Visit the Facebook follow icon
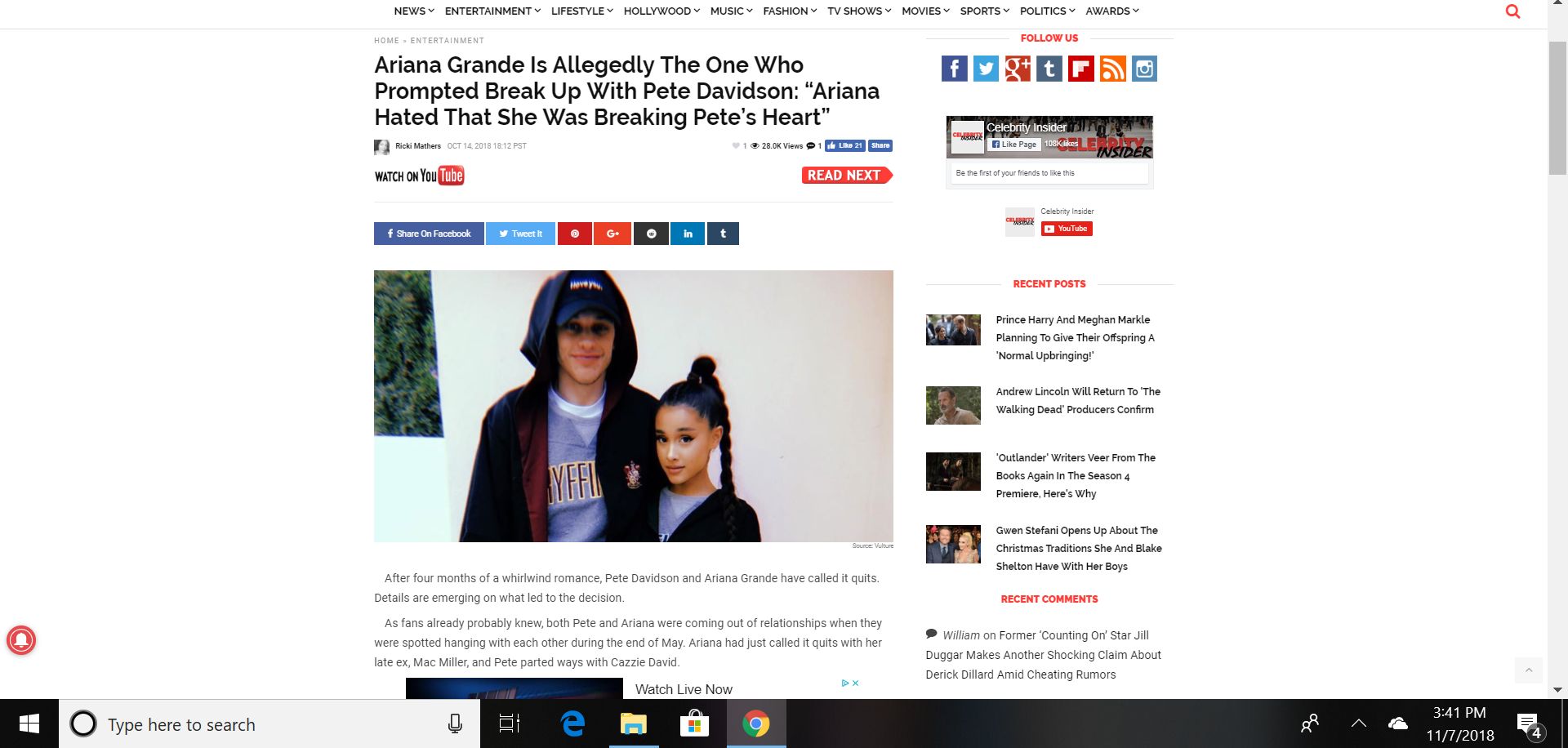This screenshot has height=748, width=1568. [954, 69]
